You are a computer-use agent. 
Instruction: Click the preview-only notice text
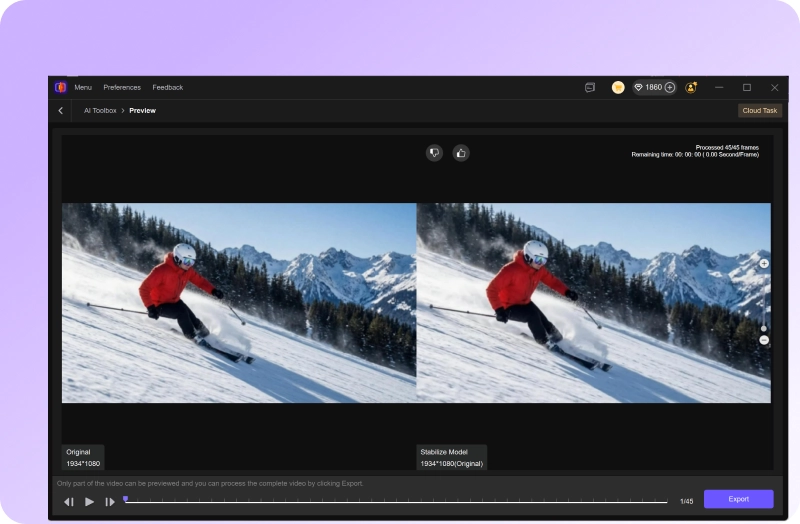point(210,483)
